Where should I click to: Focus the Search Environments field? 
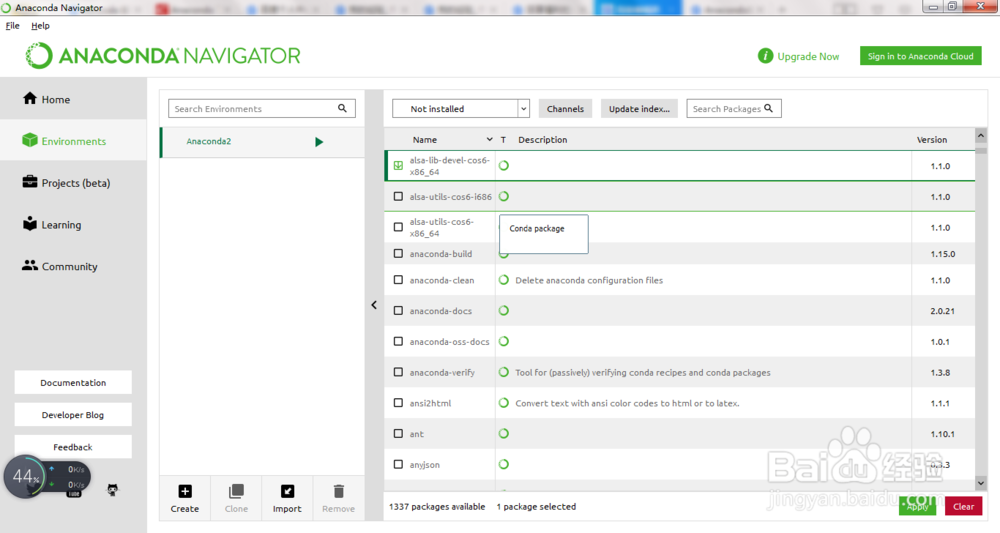tap(261, 108)
